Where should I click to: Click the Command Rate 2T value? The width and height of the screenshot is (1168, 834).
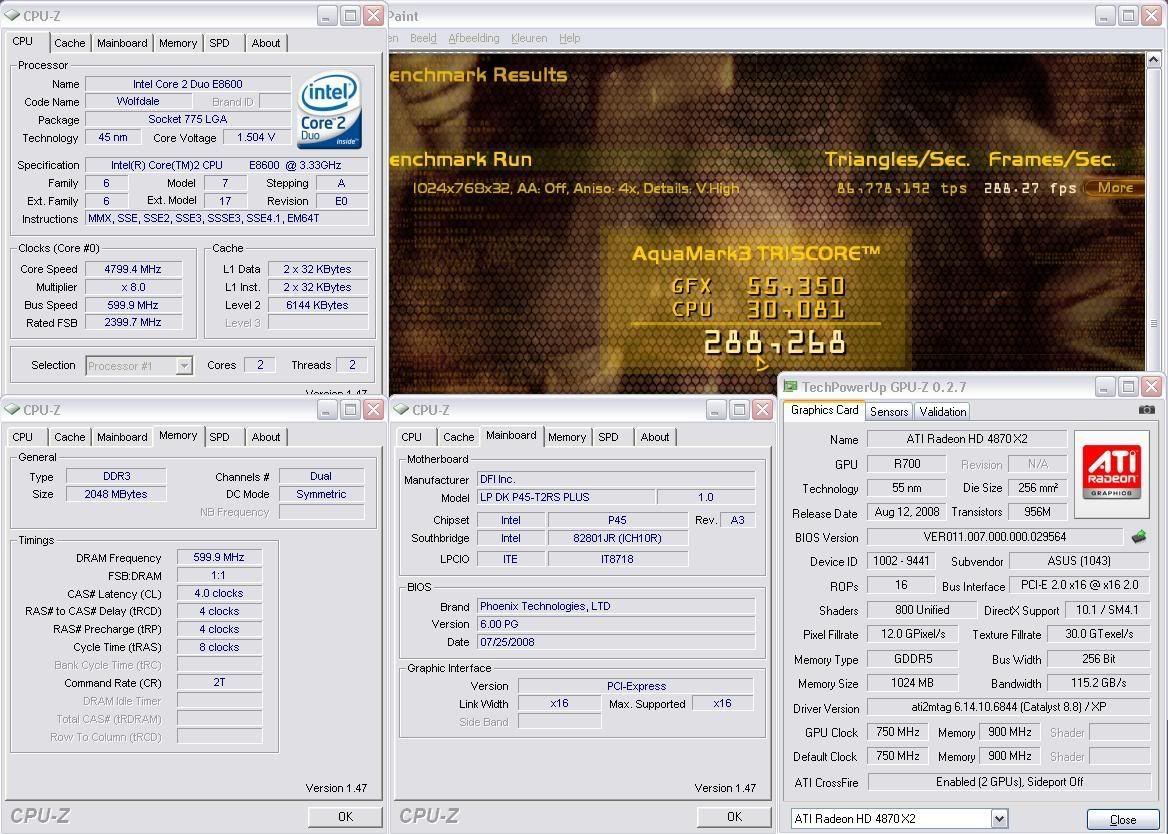coord(219,682)
